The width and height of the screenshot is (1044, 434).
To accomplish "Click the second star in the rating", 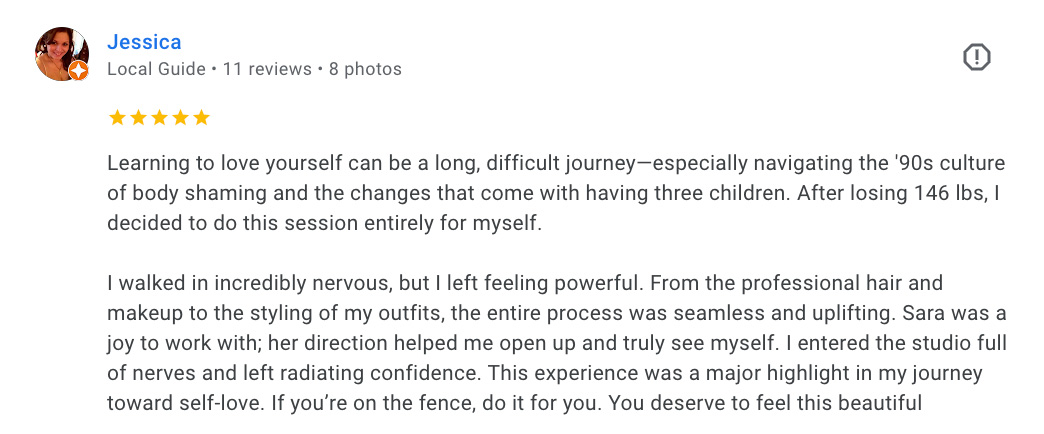I will 138,118.
